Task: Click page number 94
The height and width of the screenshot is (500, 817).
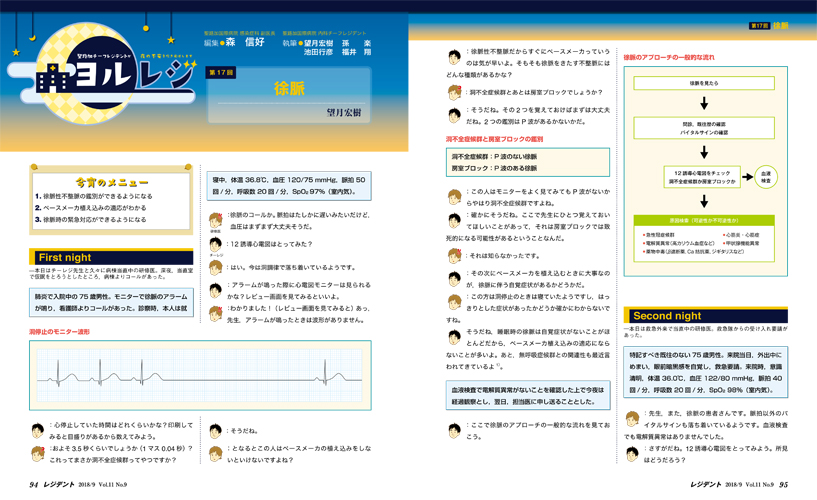Action: (x=34, y=484)
